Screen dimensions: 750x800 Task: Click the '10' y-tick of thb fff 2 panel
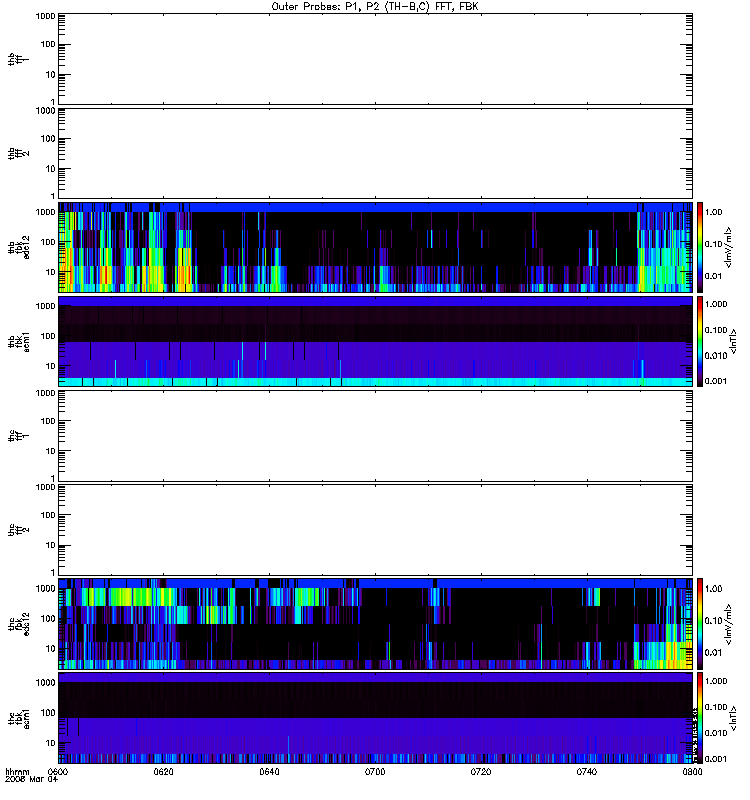pos(51,169)
